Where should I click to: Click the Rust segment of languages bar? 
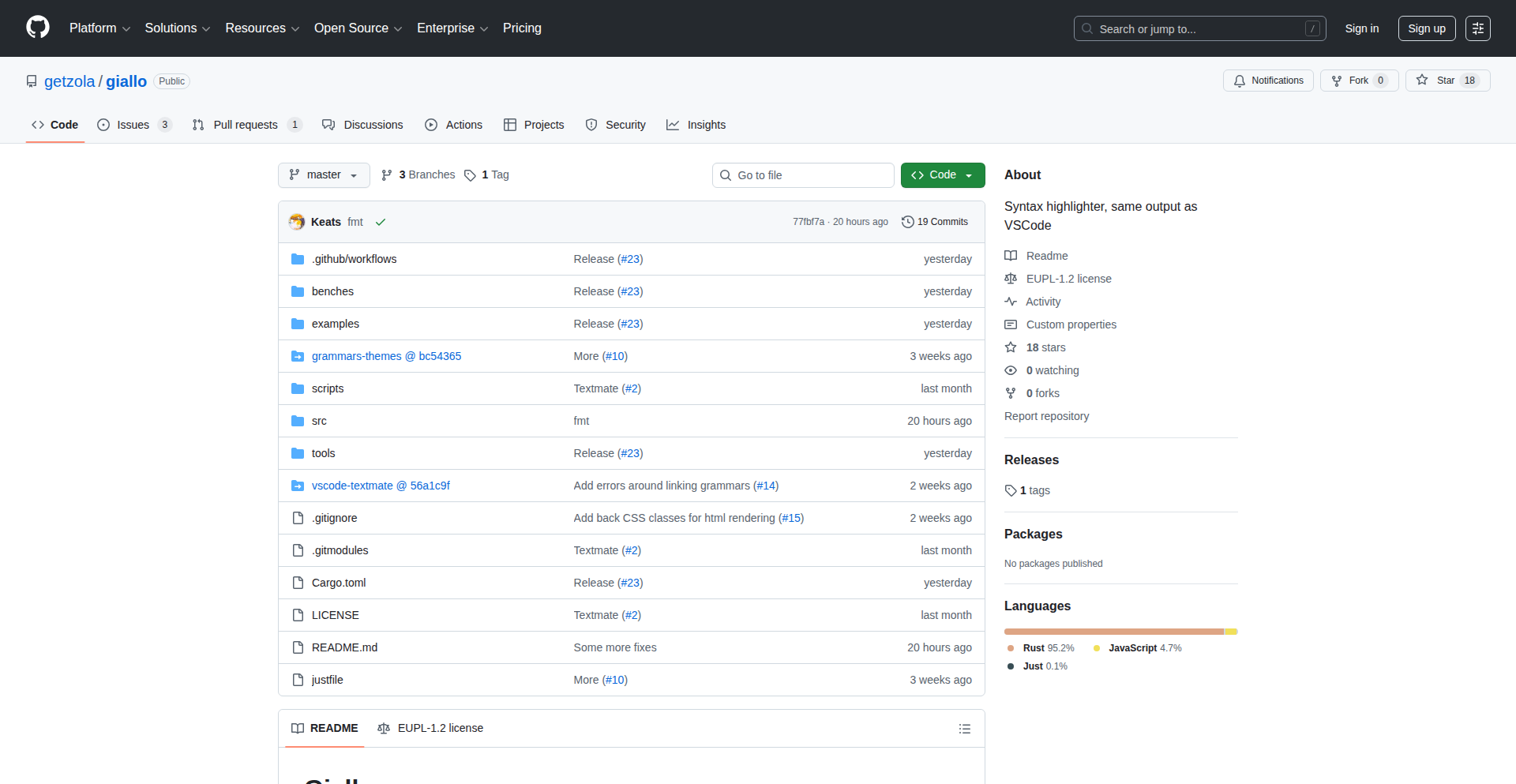point(1113,632)
